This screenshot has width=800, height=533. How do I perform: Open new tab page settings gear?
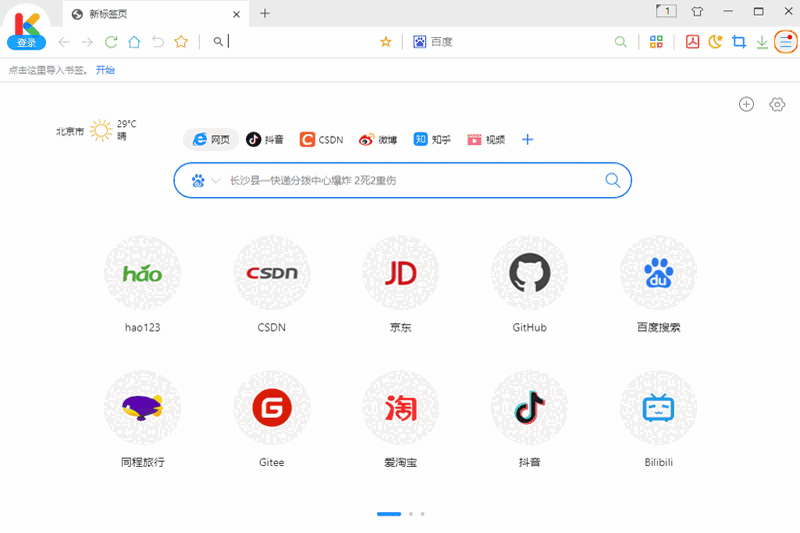[x=777, y=104]
